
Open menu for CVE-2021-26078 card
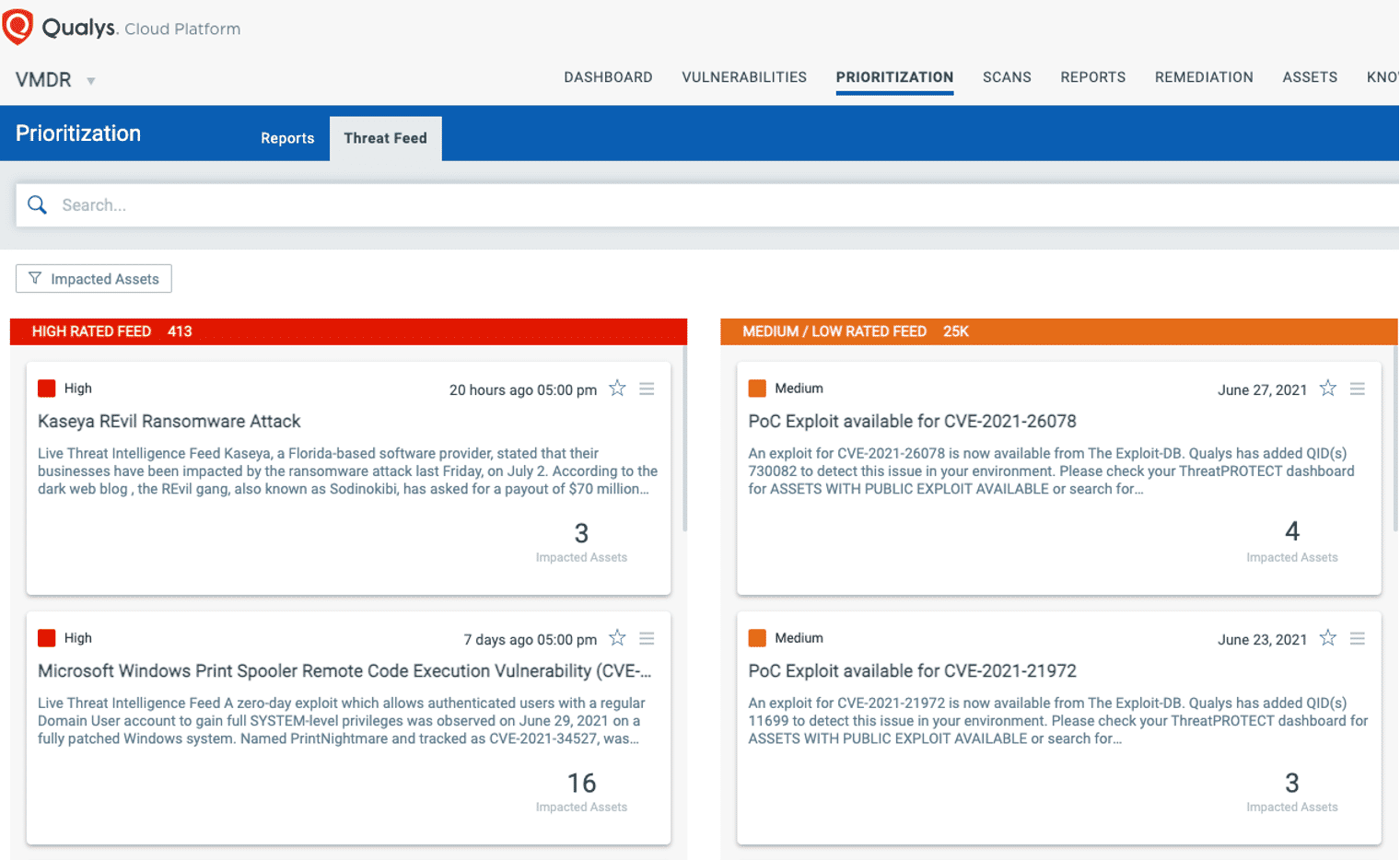pyautogui.click(x=1357, y=389)
